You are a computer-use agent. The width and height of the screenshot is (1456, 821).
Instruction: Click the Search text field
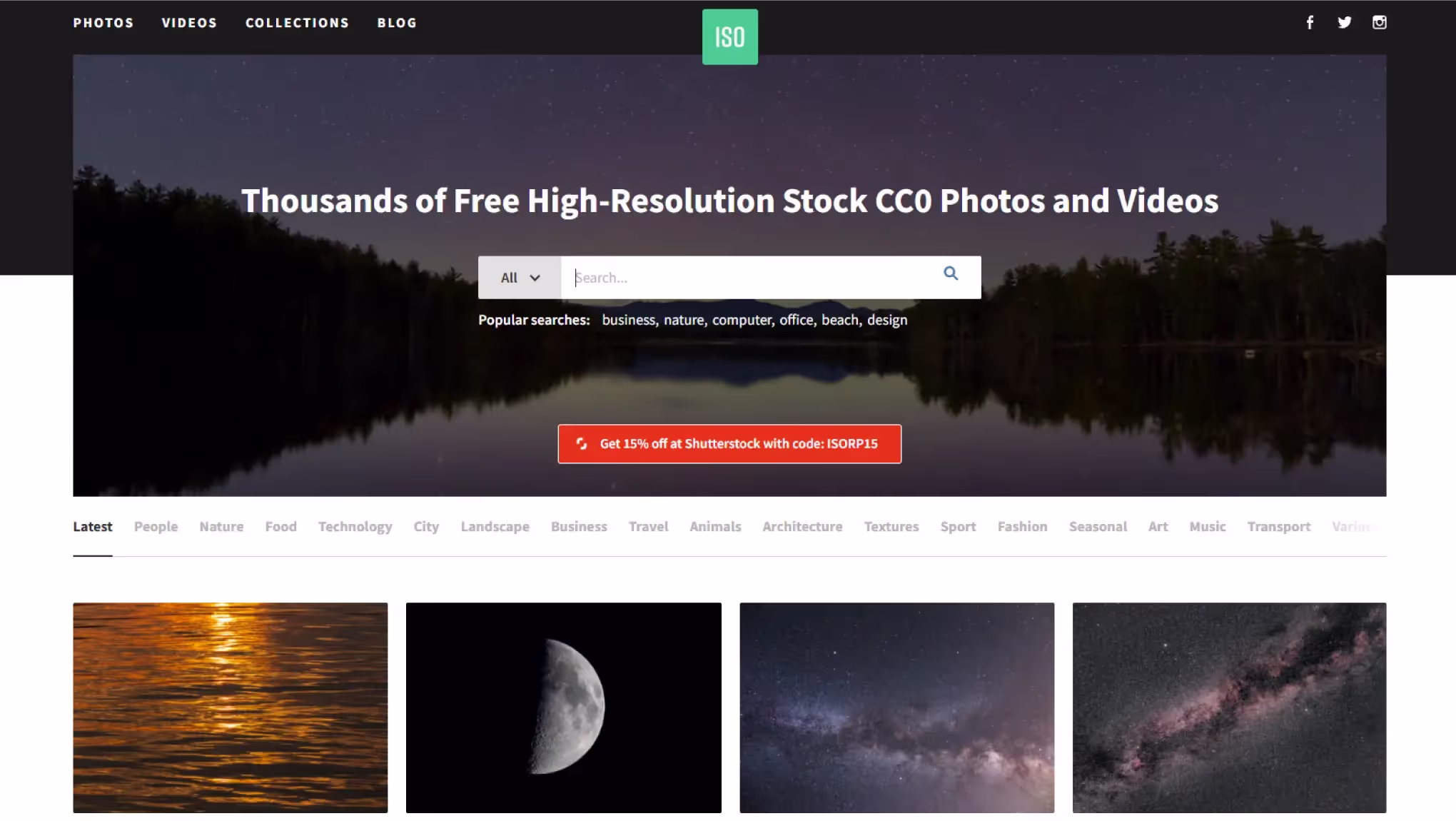pyautogui.click(x=749, y=278)
